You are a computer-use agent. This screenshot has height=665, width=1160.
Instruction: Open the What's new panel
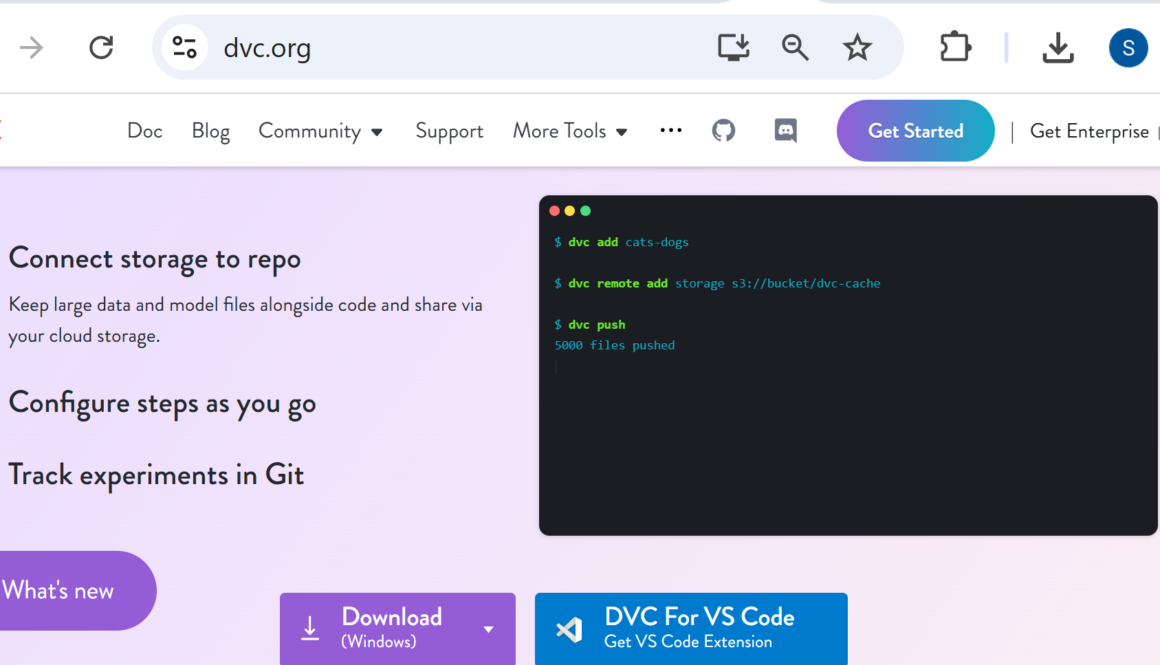click(57, 590)
